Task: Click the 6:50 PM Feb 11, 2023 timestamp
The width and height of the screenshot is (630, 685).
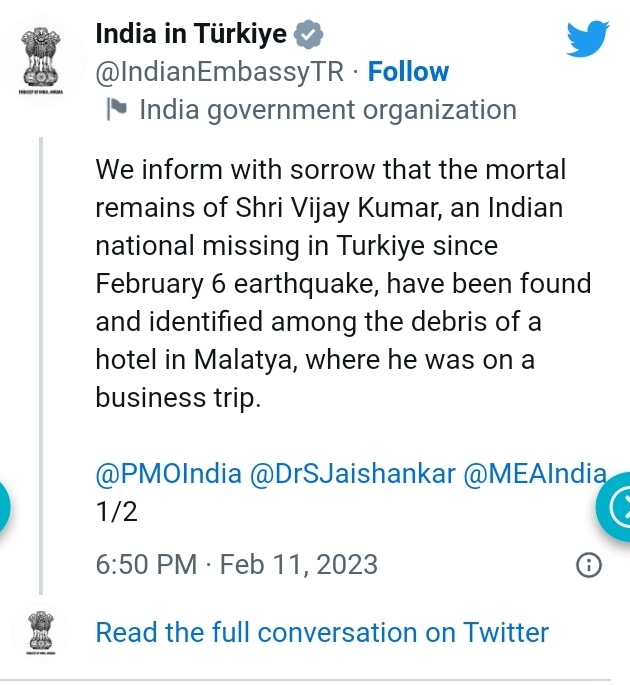Action: 237,565
